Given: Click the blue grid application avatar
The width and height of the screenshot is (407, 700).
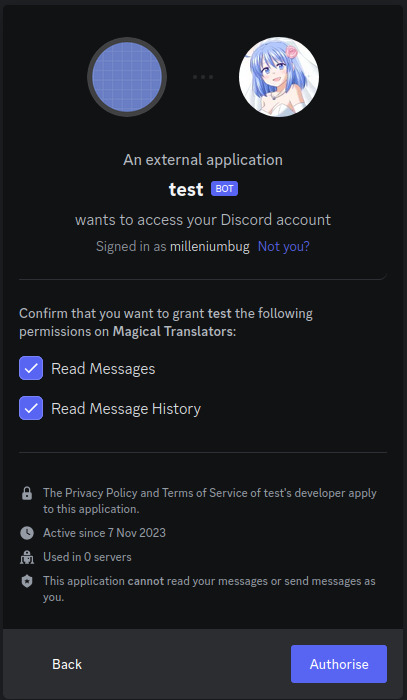Looking at the screenshot, I should (x=127, y=77).
